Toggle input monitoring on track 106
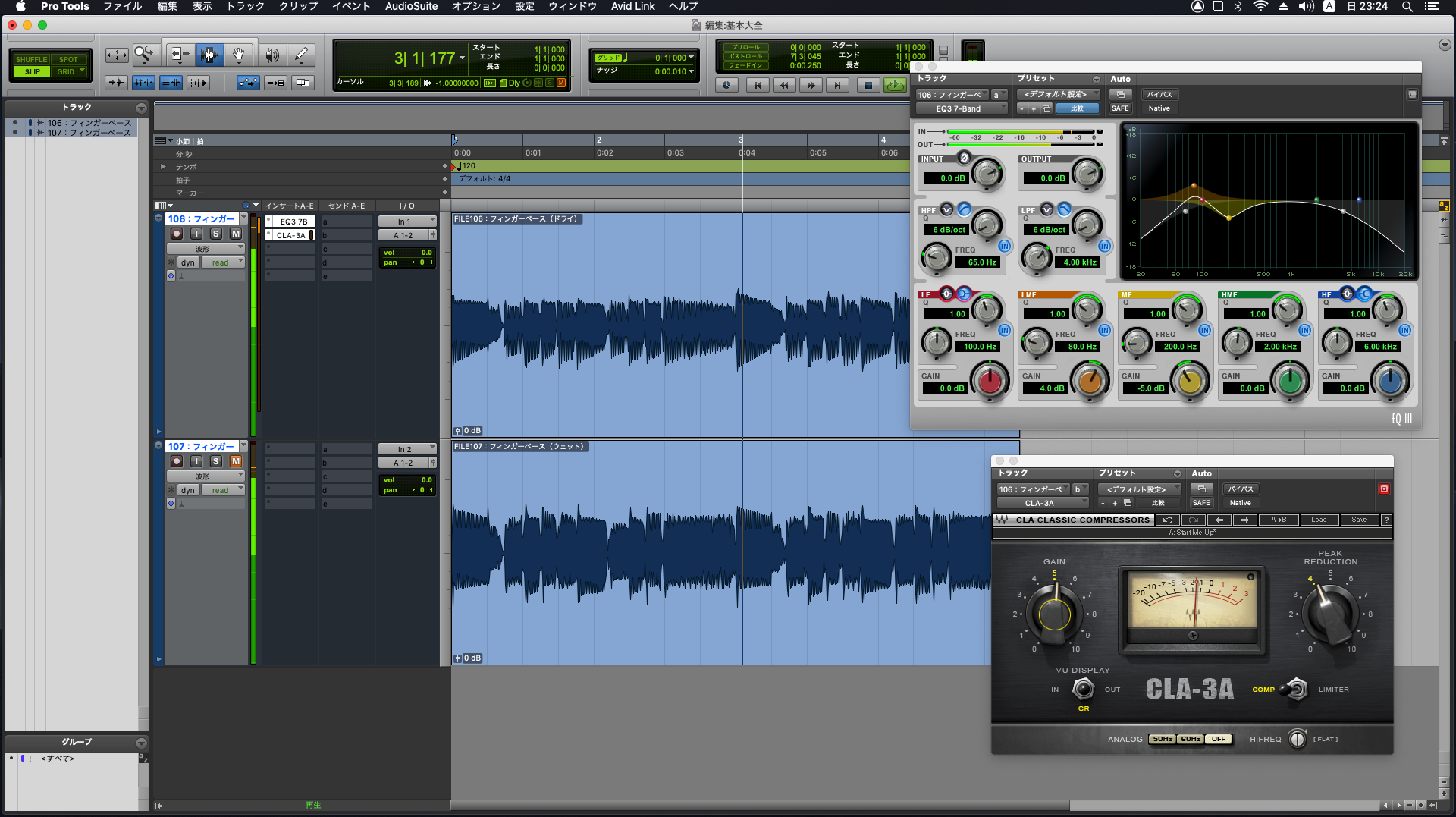The height and width of the screenshot is (817, 1456). 196,234
